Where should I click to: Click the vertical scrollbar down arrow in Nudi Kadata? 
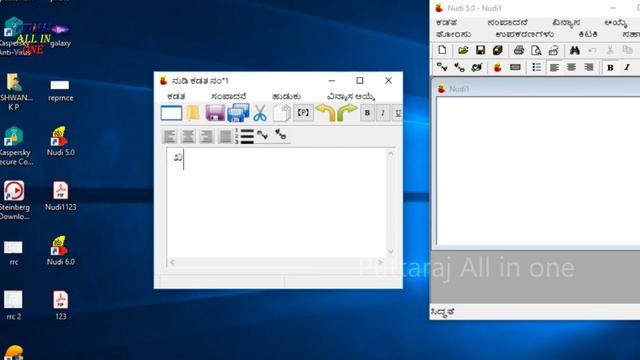(x=391, y=252)
